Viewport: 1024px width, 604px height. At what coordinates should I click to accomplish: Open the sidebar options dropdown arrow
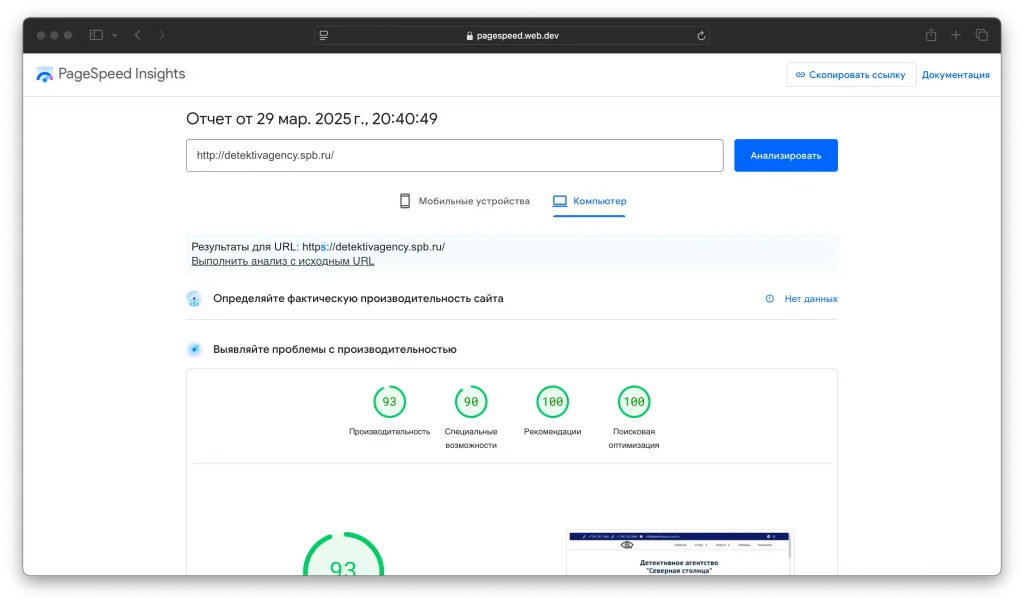click(114, 35)
